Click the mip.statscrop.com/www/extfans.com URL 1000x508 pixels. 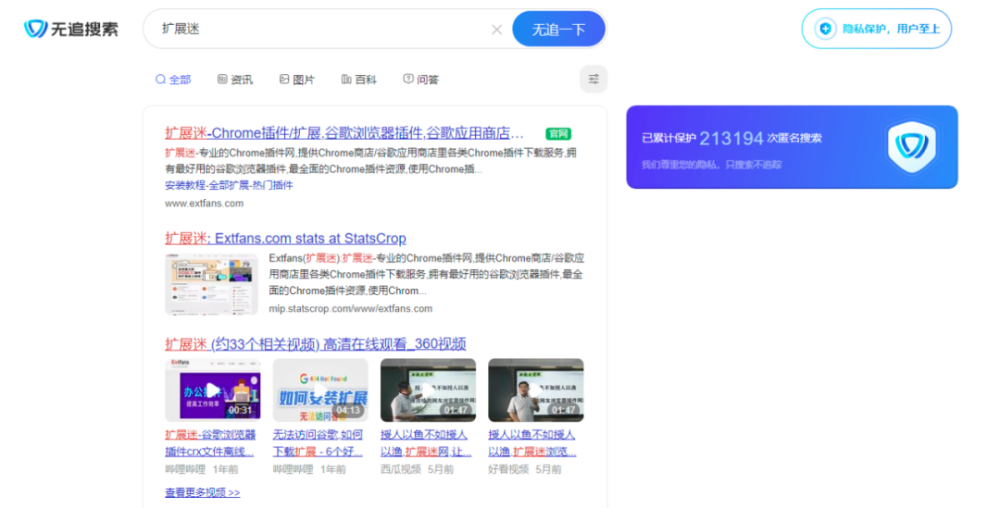click(350, 308)
